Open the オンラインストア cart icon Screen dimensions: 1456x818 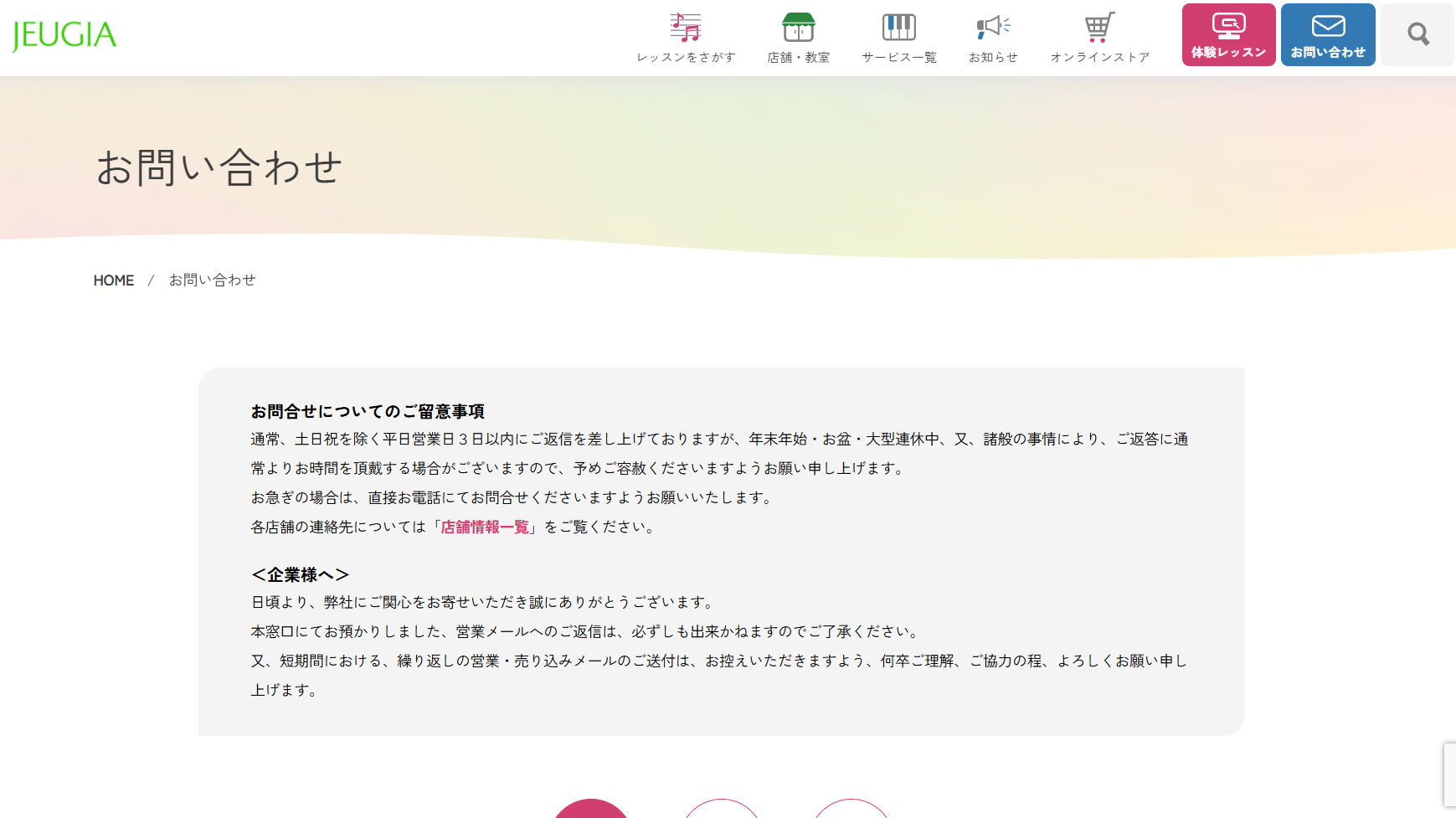[1100, 27]
